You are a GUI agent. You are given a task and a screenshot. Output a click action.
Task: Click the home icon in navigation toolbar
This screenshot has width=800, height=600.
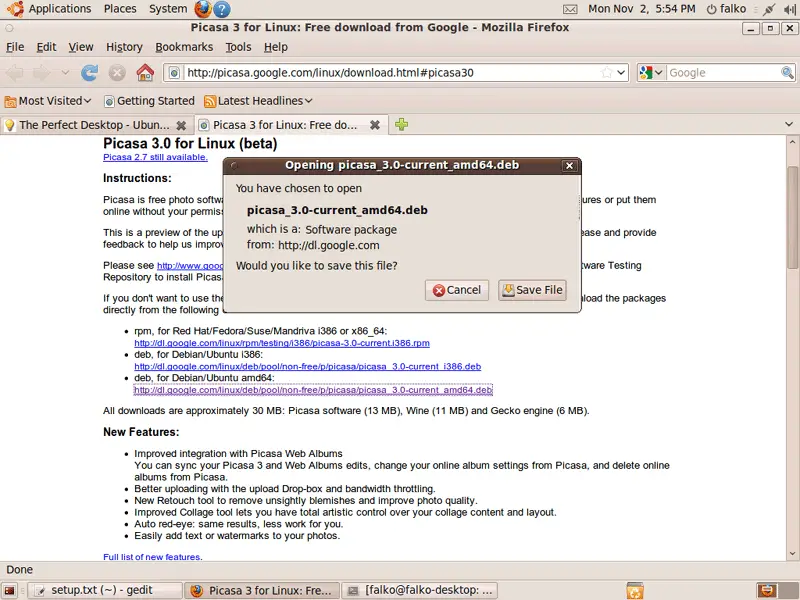coord(145,73)
